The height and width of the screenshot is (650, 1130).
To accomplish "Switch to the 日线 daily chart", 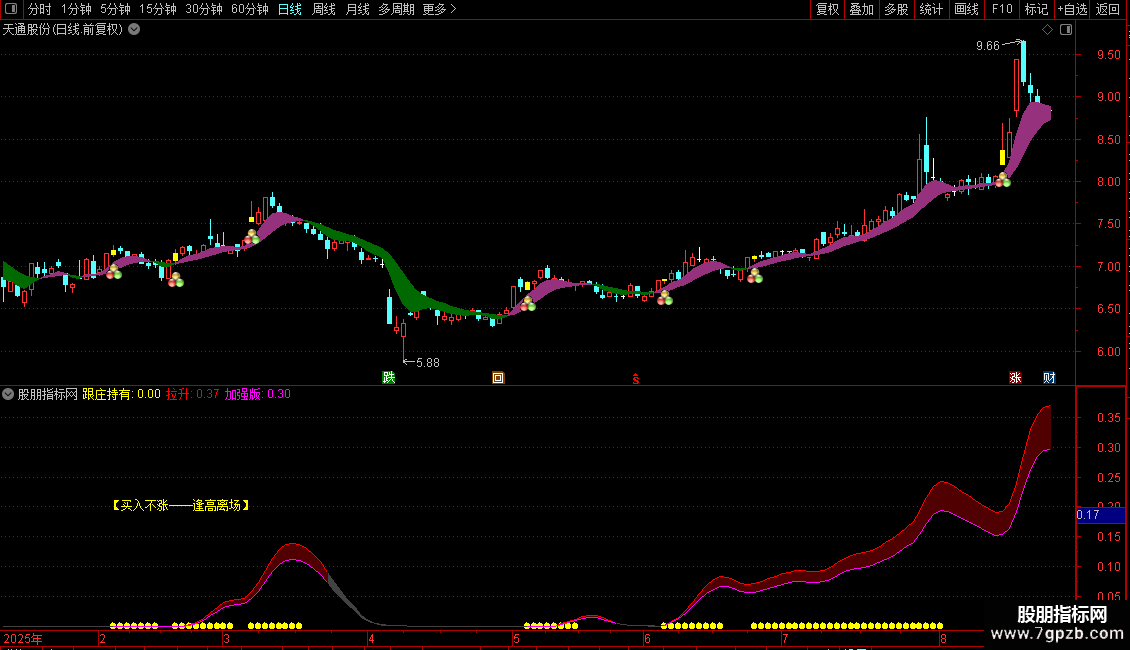I will click(290, 9).
